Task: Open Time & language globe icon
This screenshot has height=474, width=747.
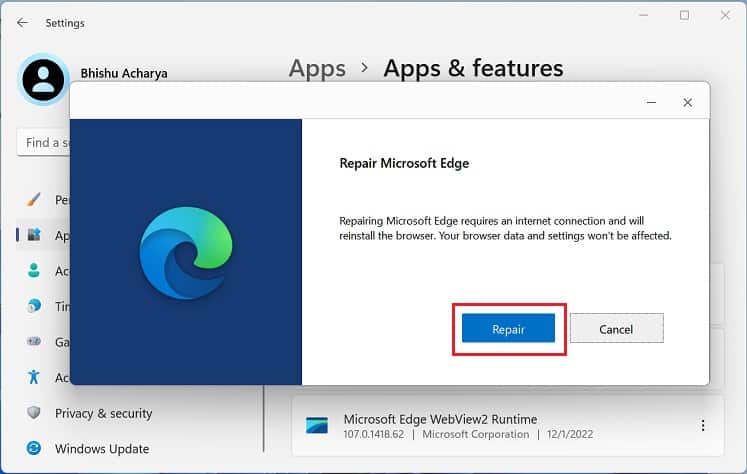Action: (x=34, y=305)
